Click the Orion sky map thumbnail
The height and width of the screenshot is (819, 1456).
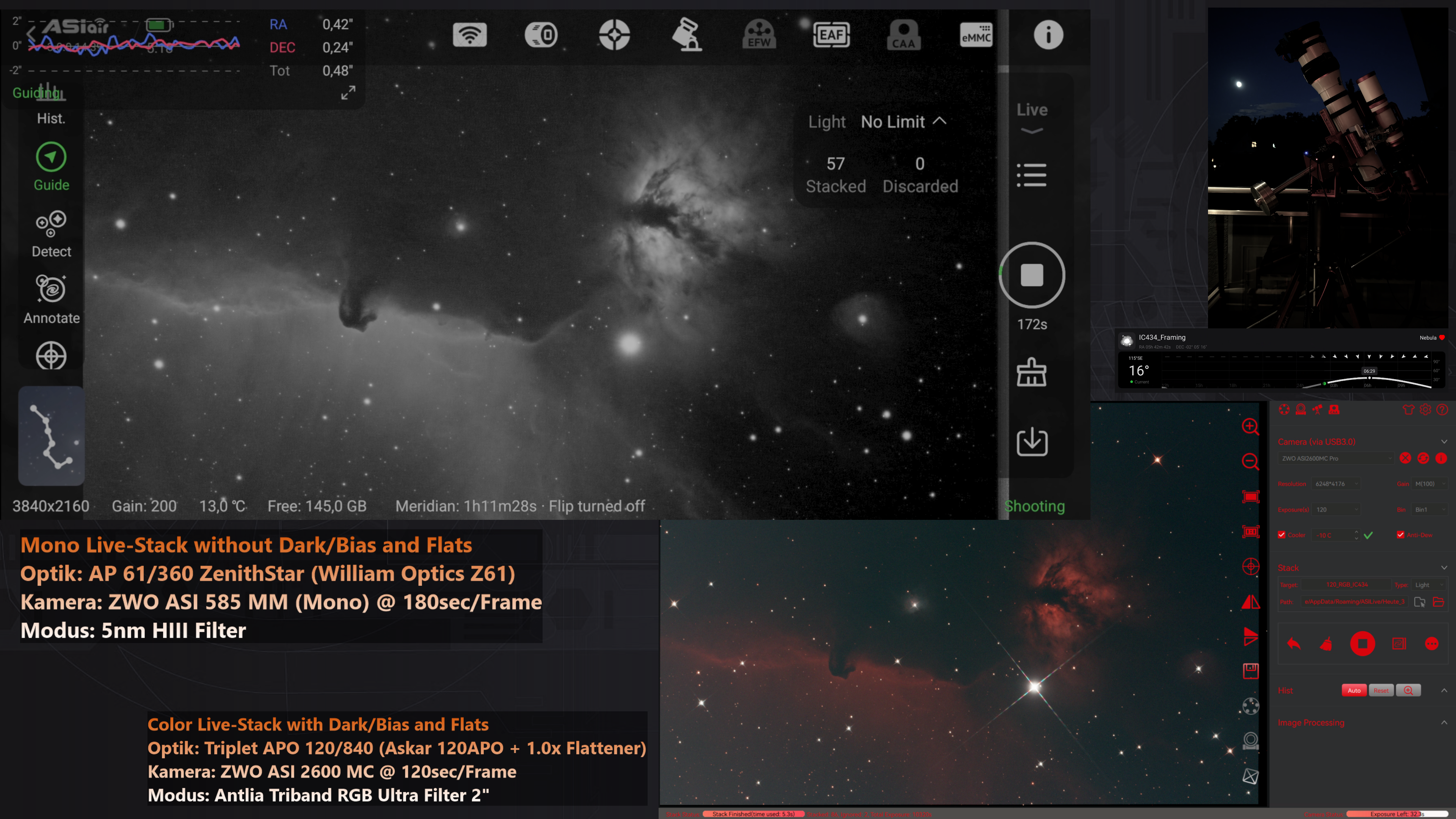pos(52,436)
